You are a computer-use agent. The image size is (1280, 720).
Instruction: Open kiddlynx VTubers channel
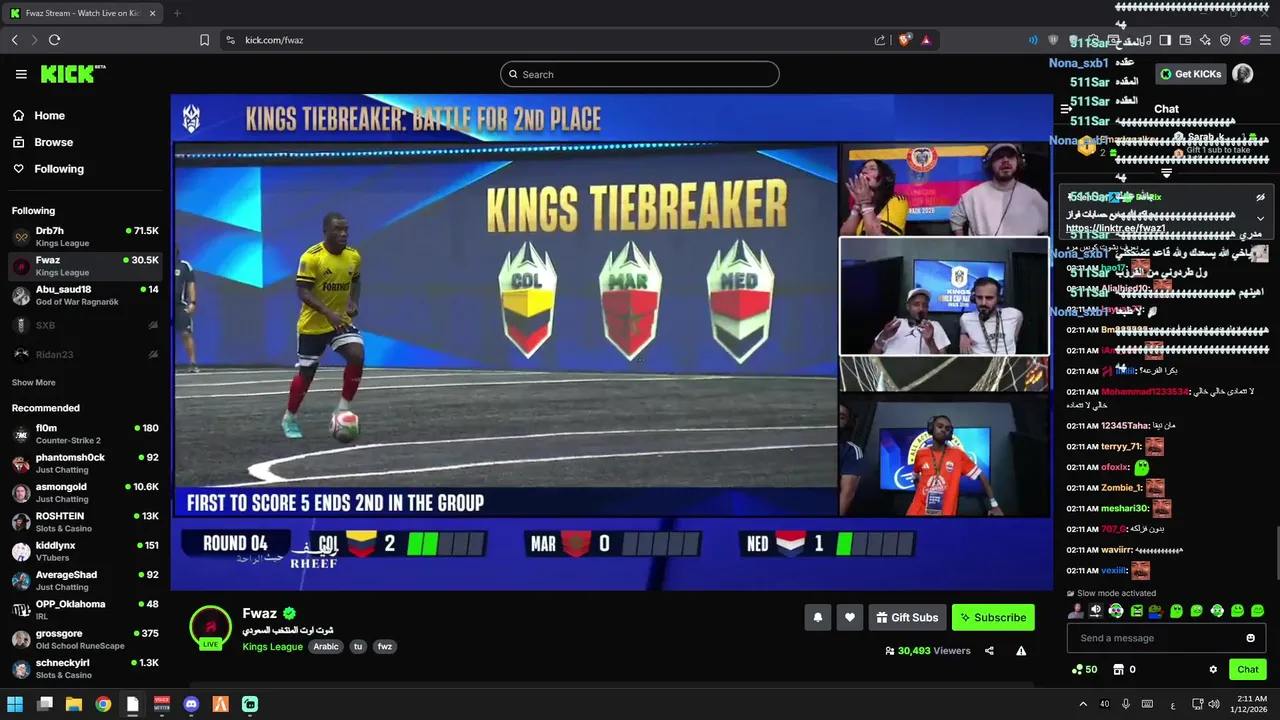tap(85, 551)
